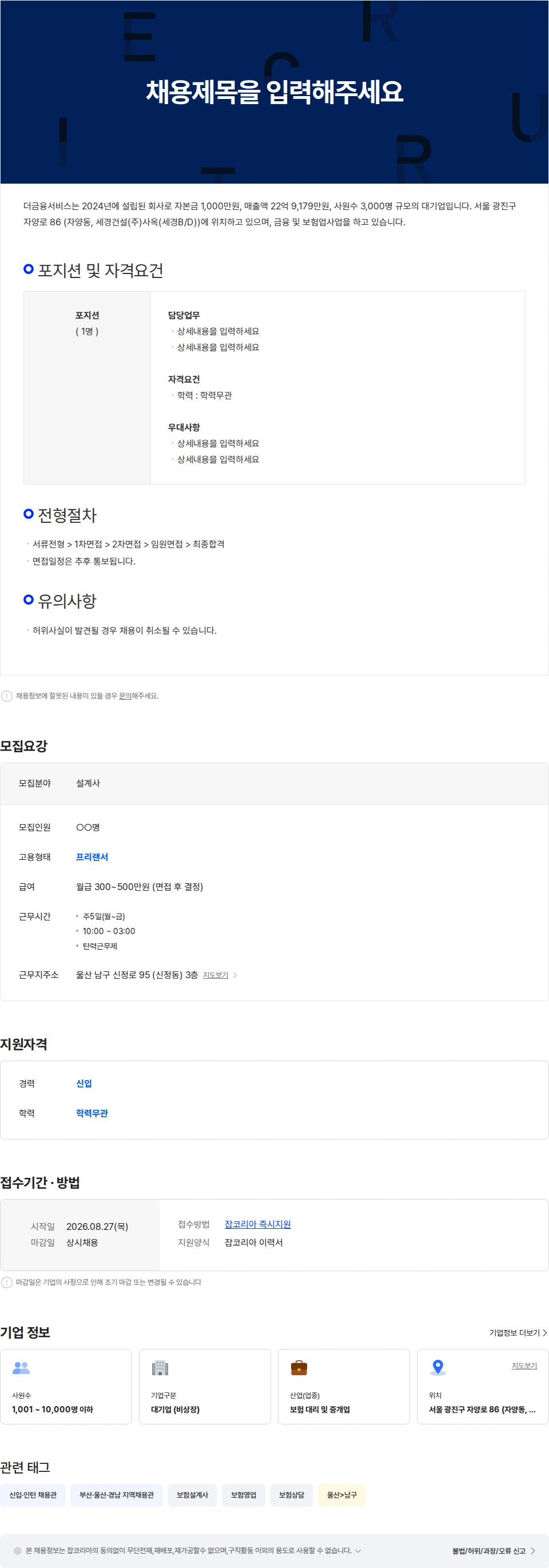Click the 2026.08.27(목) start date
Image resolution: width=549 pixels, height=1568 pixels.
click(97, 1226)
